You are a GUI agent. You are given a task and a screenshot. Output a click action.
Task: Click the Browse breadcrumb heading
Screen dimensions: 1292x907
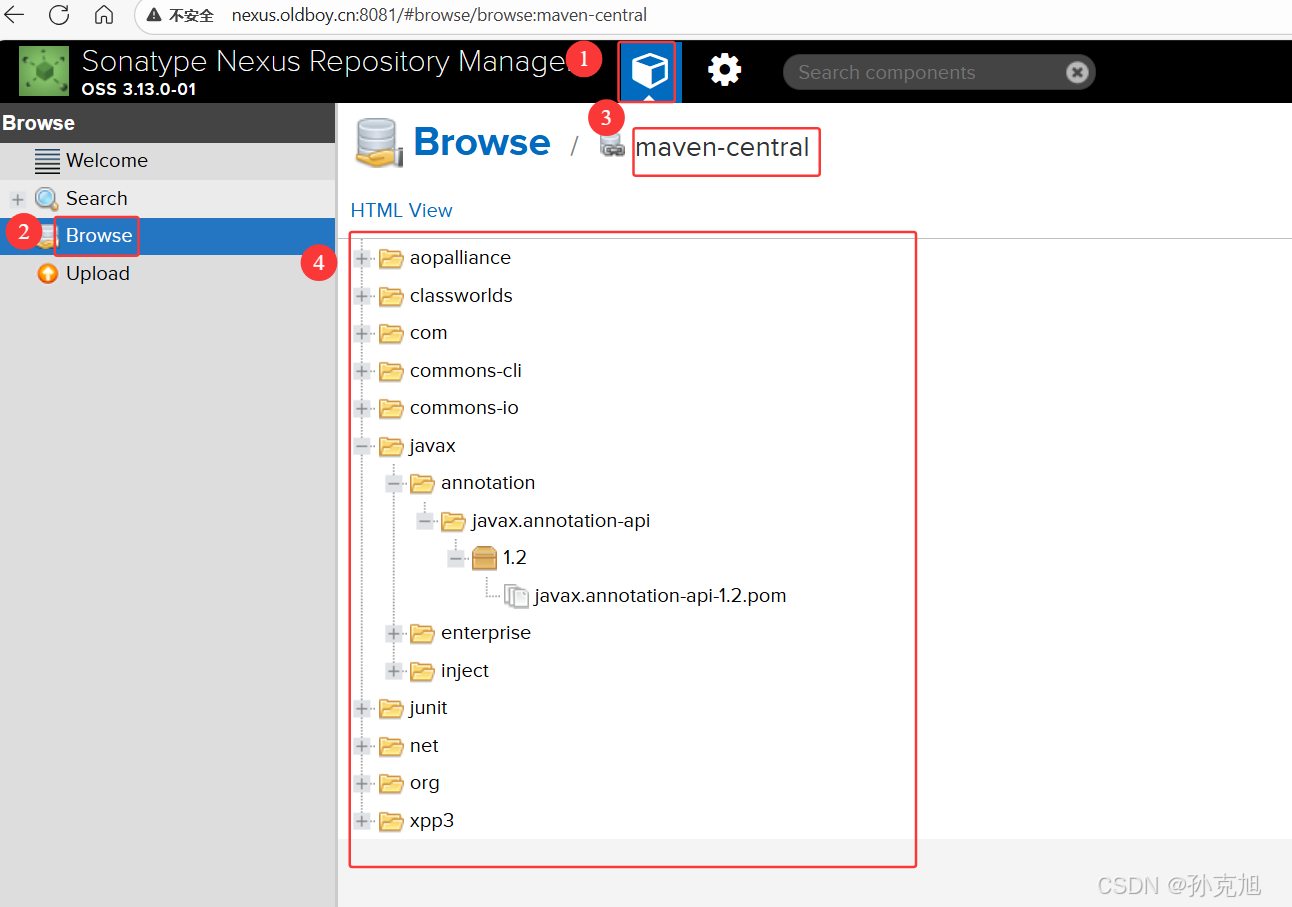(482, 142)
